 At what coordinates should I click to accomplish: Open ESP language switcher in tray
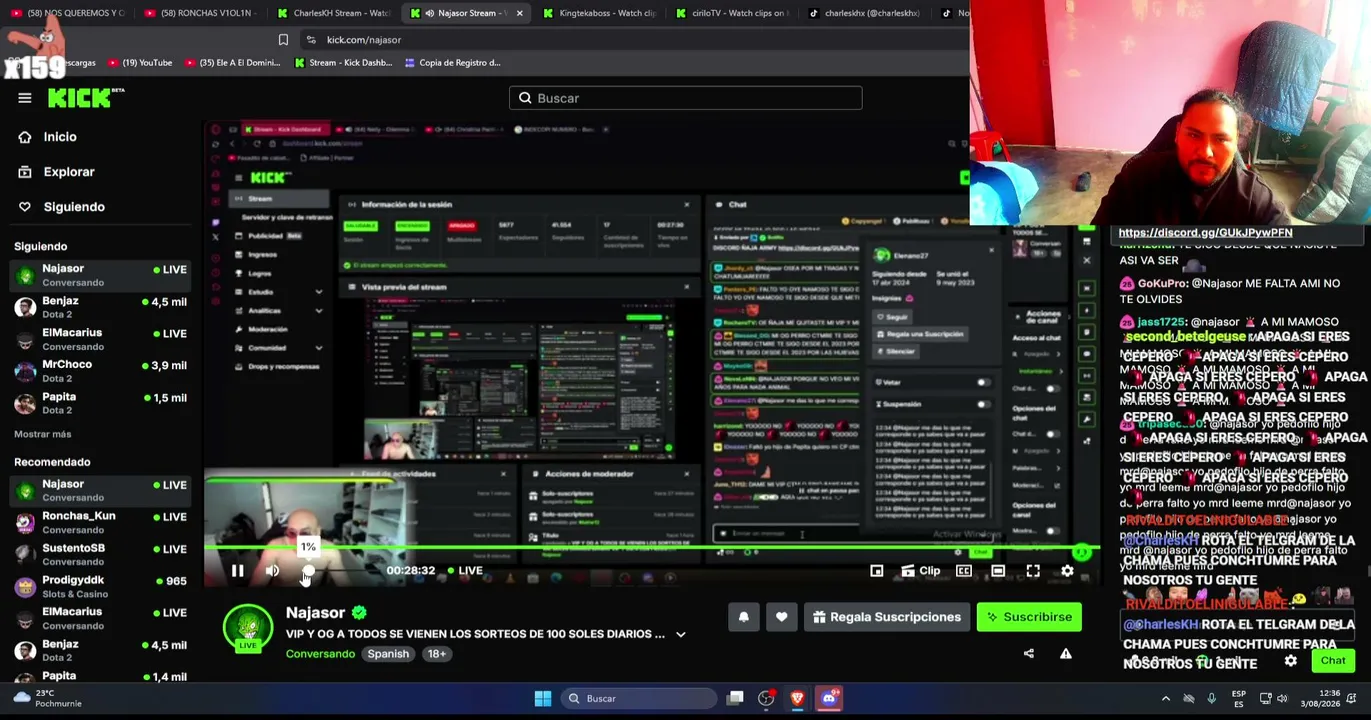[x=1239, y=699]
